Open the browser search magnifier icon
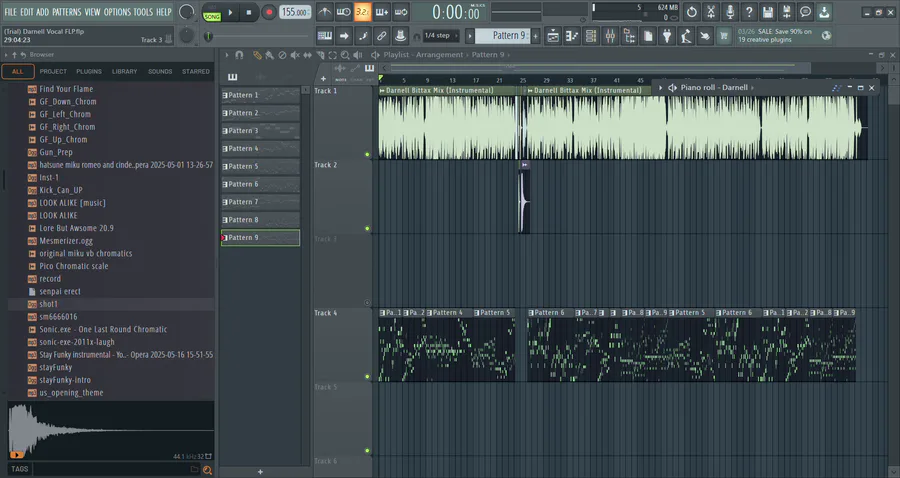This screenshot has height=478, width=900. (207, 470)
